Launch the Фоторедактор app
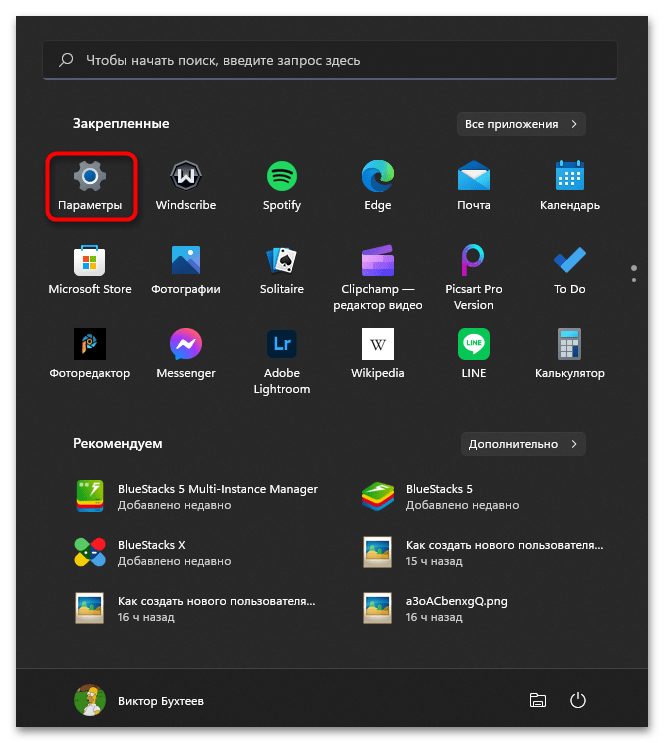The height and width of the screenshot is (743, 664). [x=90, y=354]
